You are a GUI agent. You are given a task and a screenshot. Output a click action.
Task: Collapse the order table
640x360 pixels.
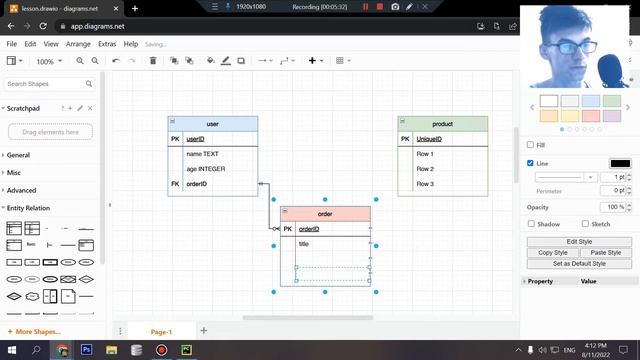[285, 211]
